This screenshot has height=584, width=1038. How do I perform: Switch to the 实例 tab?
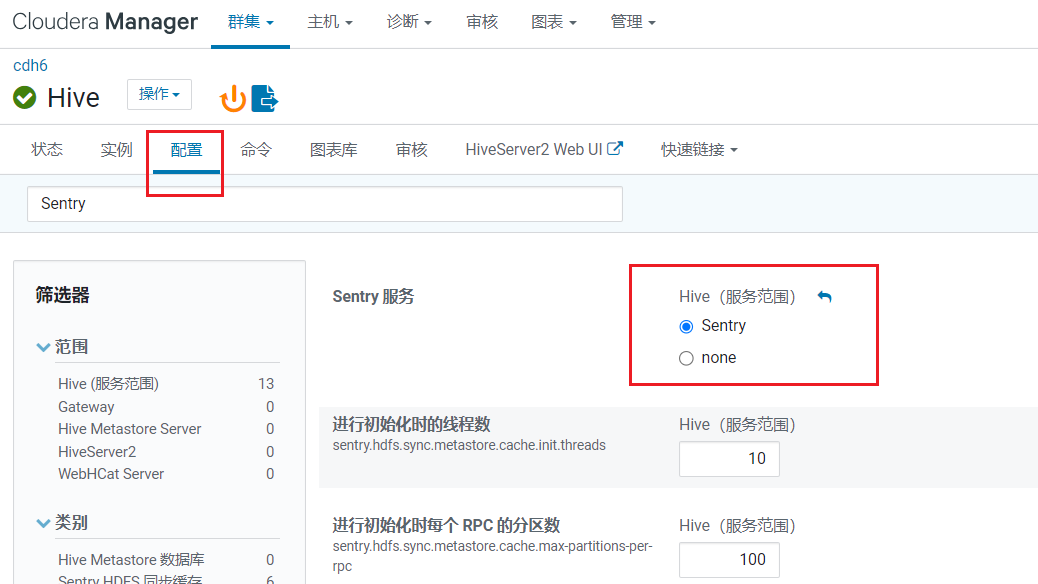117,150
